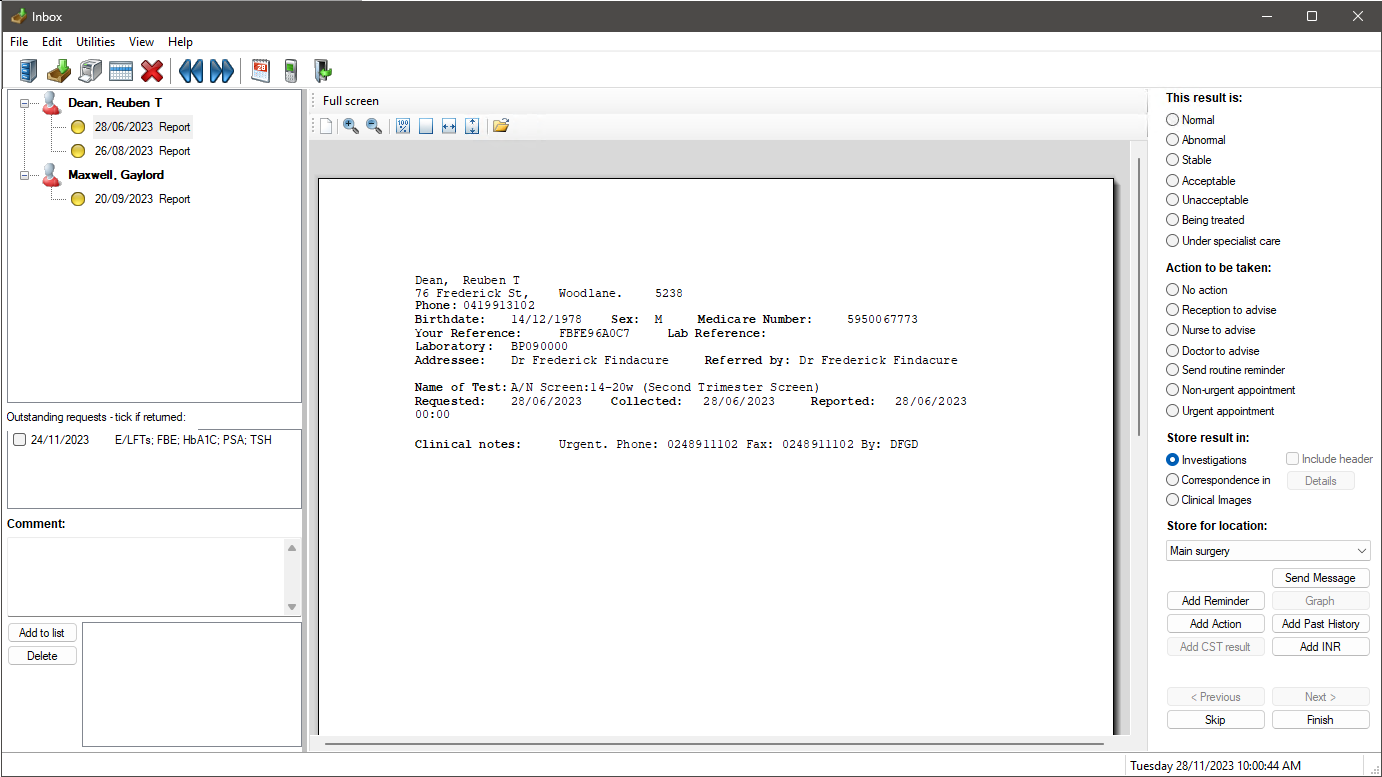Click the Finish button
Image resolution: width=1382 pixels, height=777 pixels.
coord(1320,720)
